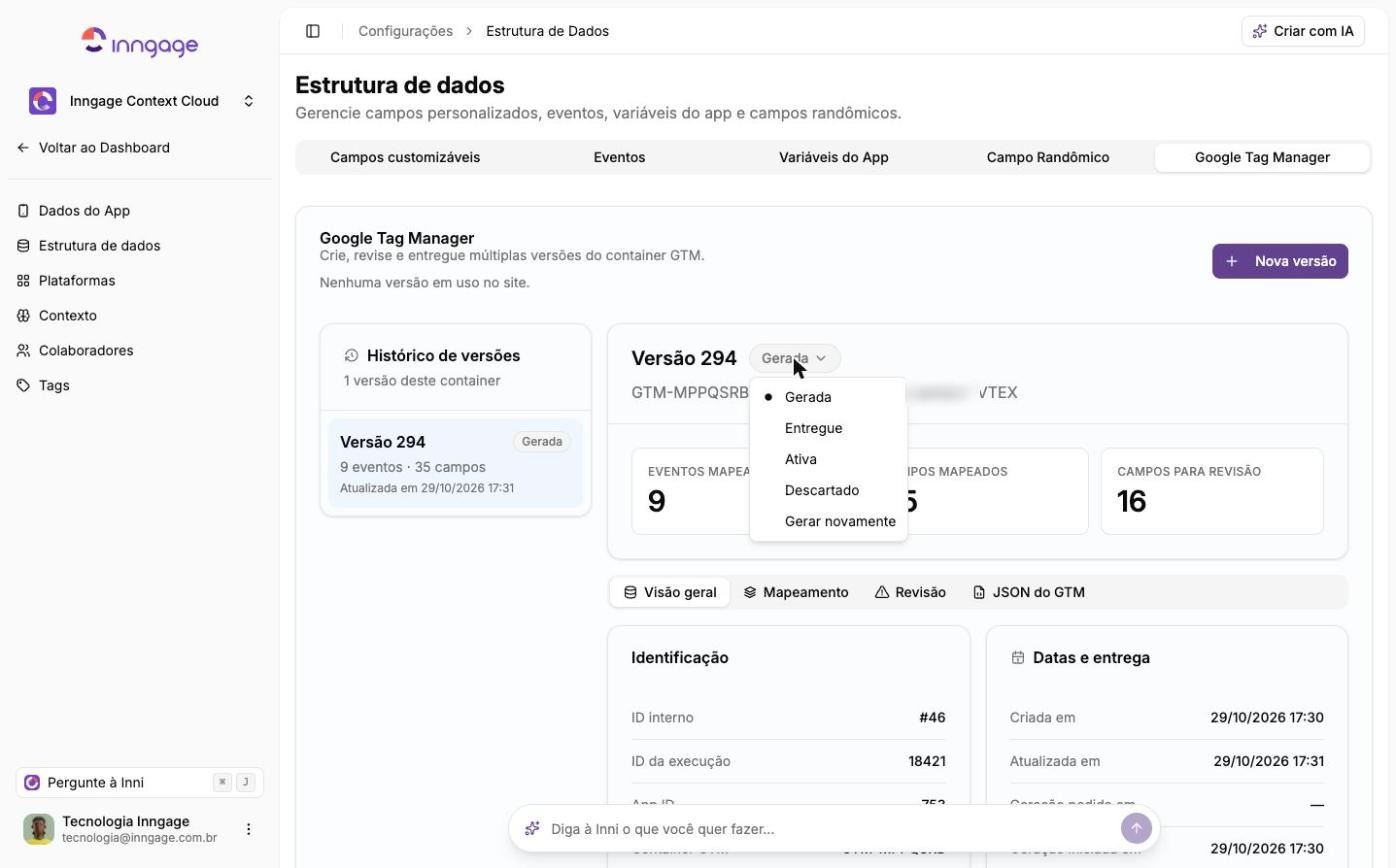1396x868 pixels.
Task: Open the Campo Randômico tab
Action: pos(1048,157)
